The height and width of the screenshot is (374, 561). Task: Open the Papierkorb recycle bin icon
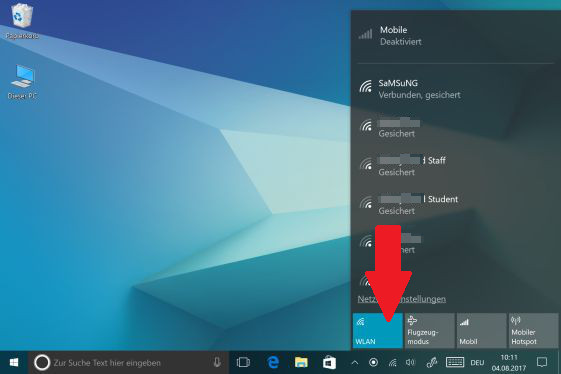point(22,20)
